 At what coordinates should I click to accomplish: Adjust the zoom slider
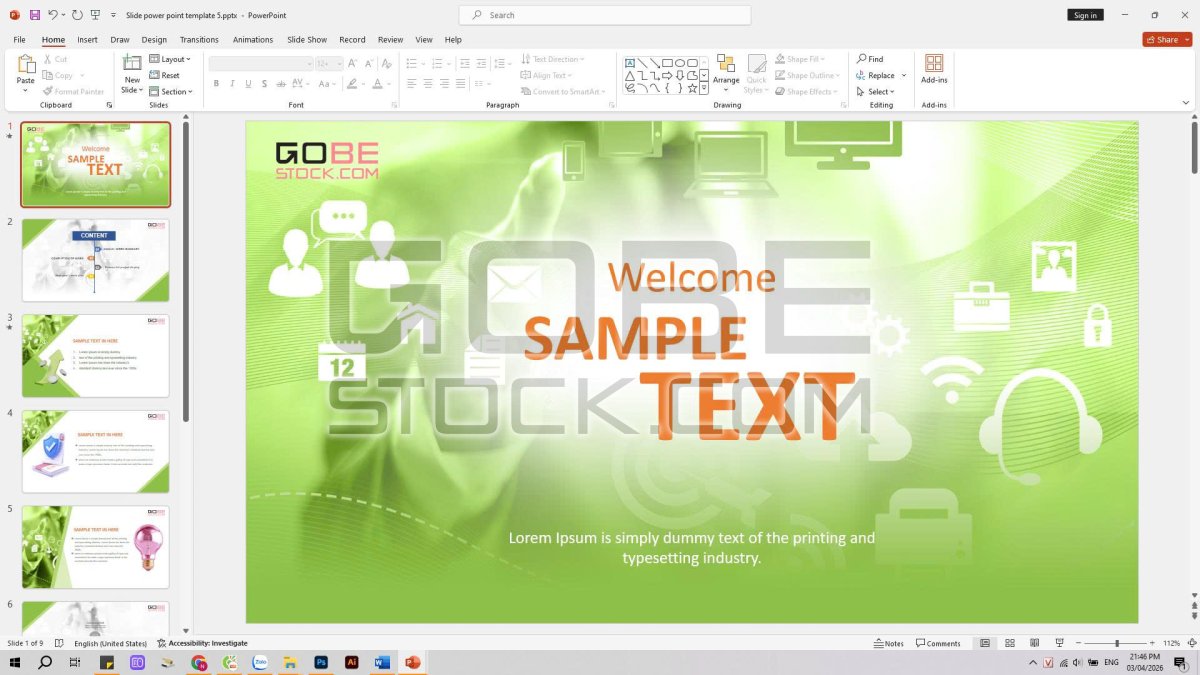1117,643
